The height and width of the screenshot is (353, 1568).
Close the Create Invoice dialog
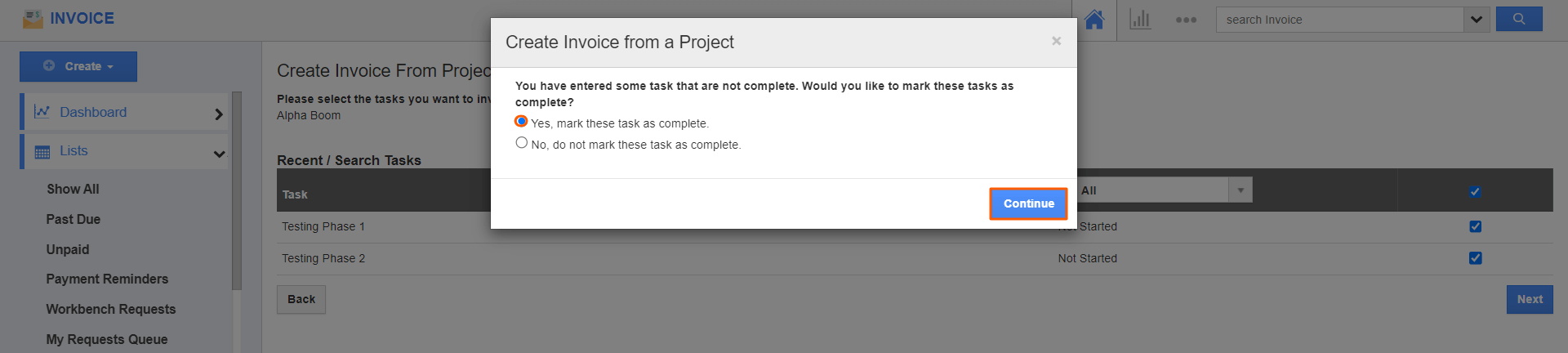click(x=1056, y=41)
